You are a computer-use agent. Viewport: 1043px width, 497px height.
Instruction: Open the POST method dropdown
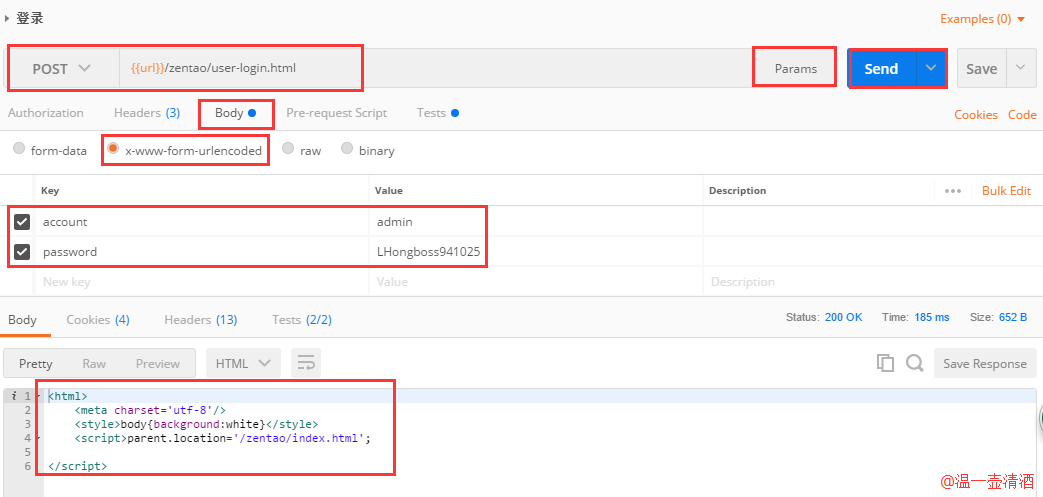62,69
